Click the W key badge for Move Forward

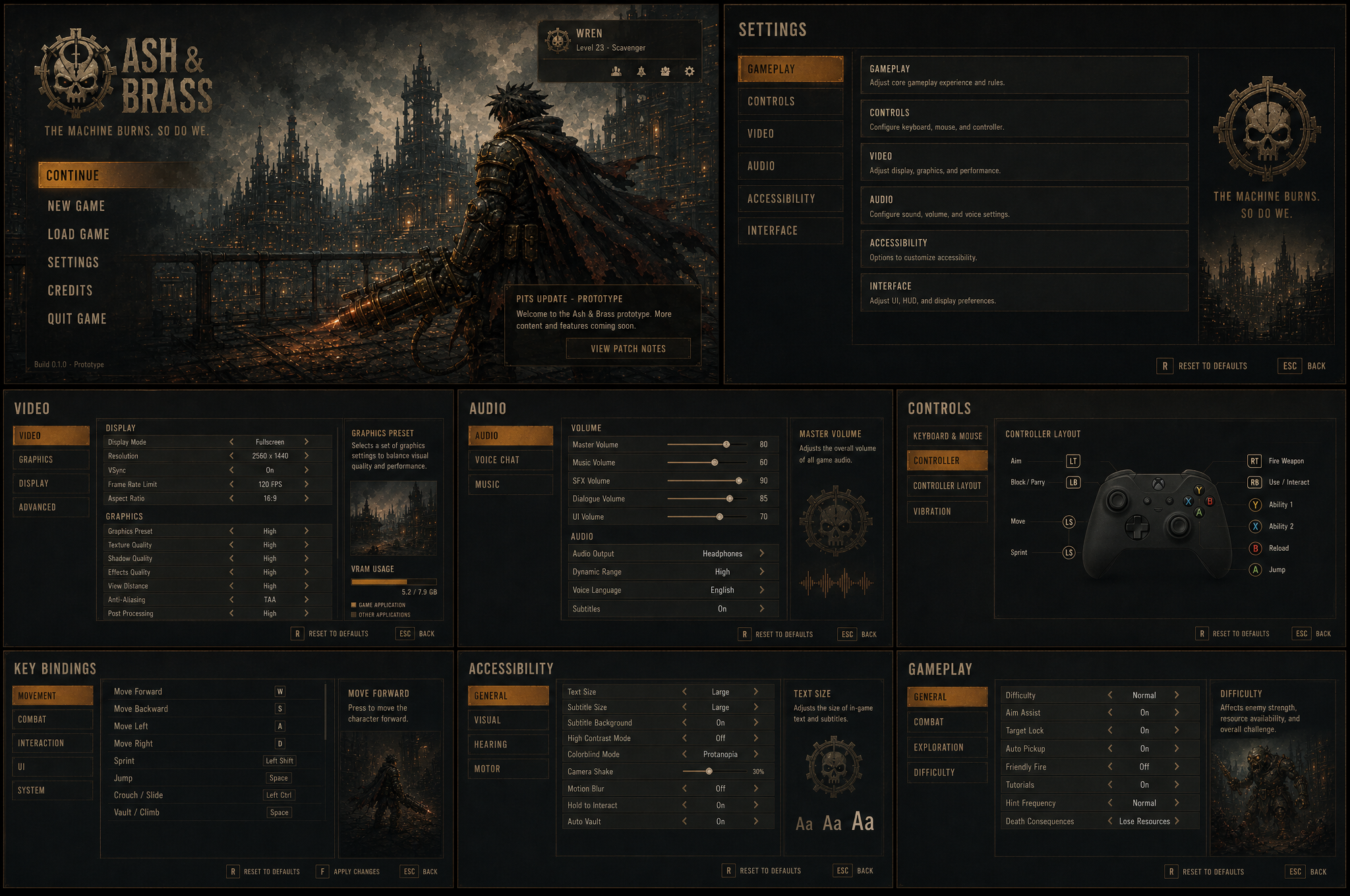(x=280, y=692)
